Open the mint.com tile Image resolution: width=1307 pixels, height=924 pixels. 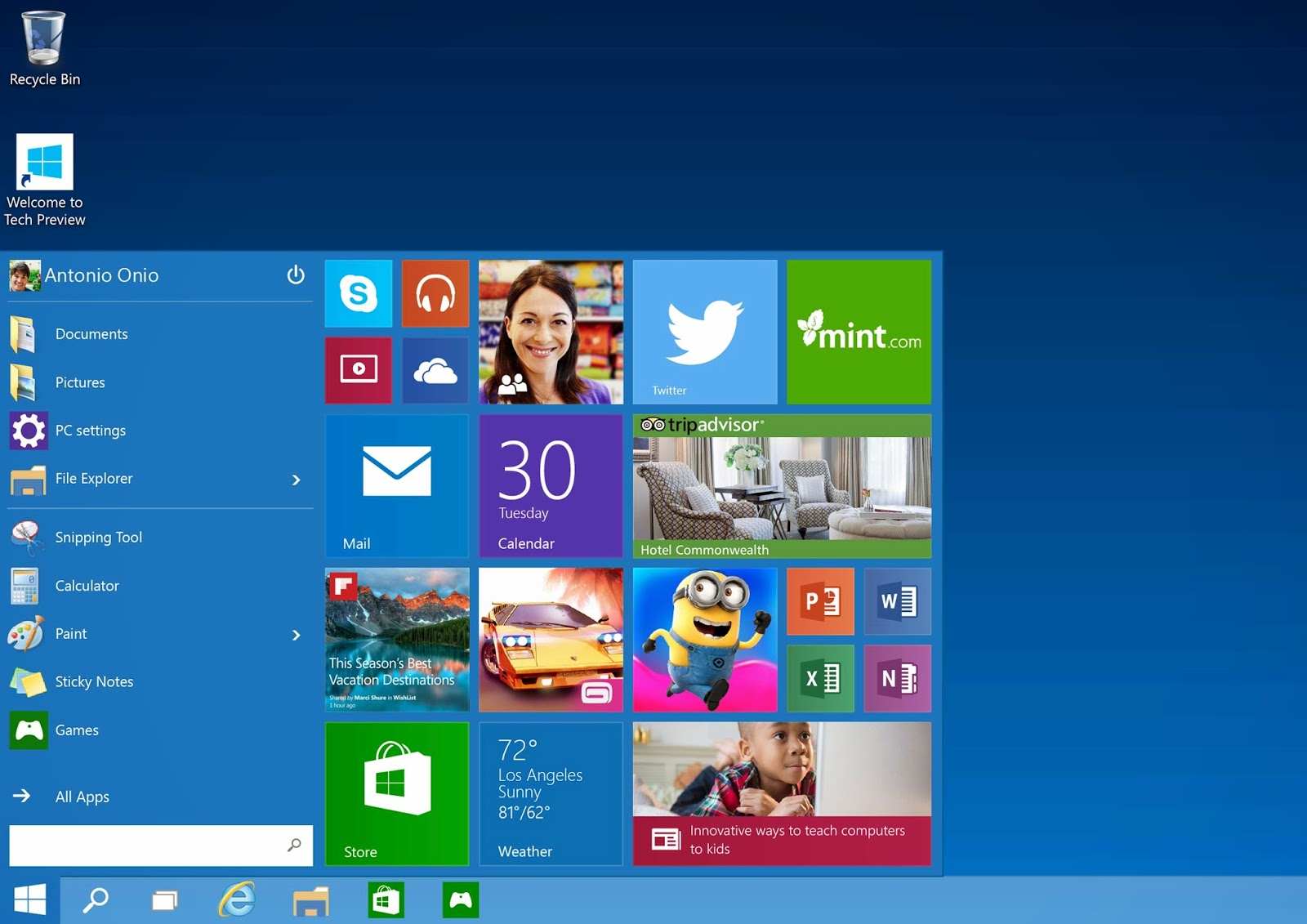[x=859, y=332]
